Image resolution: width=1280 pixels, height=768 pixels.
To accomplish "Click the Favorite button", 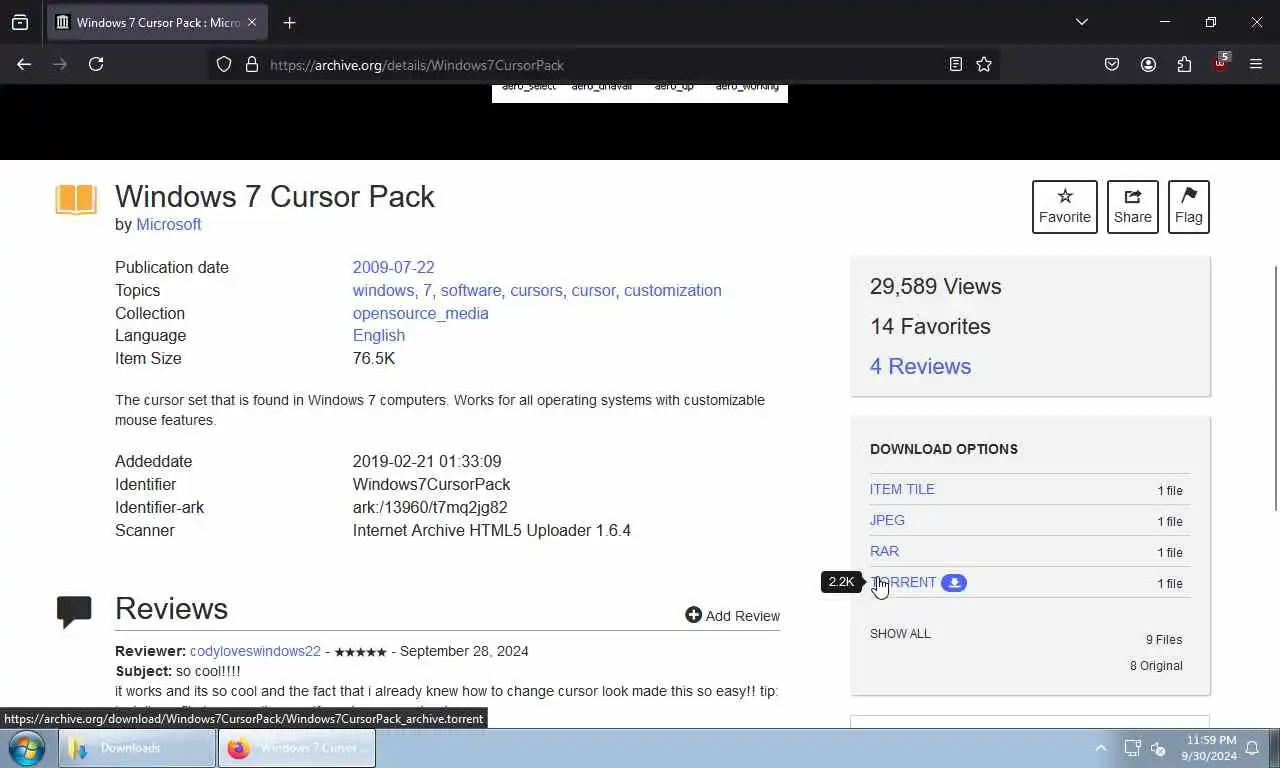I will point(1065,207).
